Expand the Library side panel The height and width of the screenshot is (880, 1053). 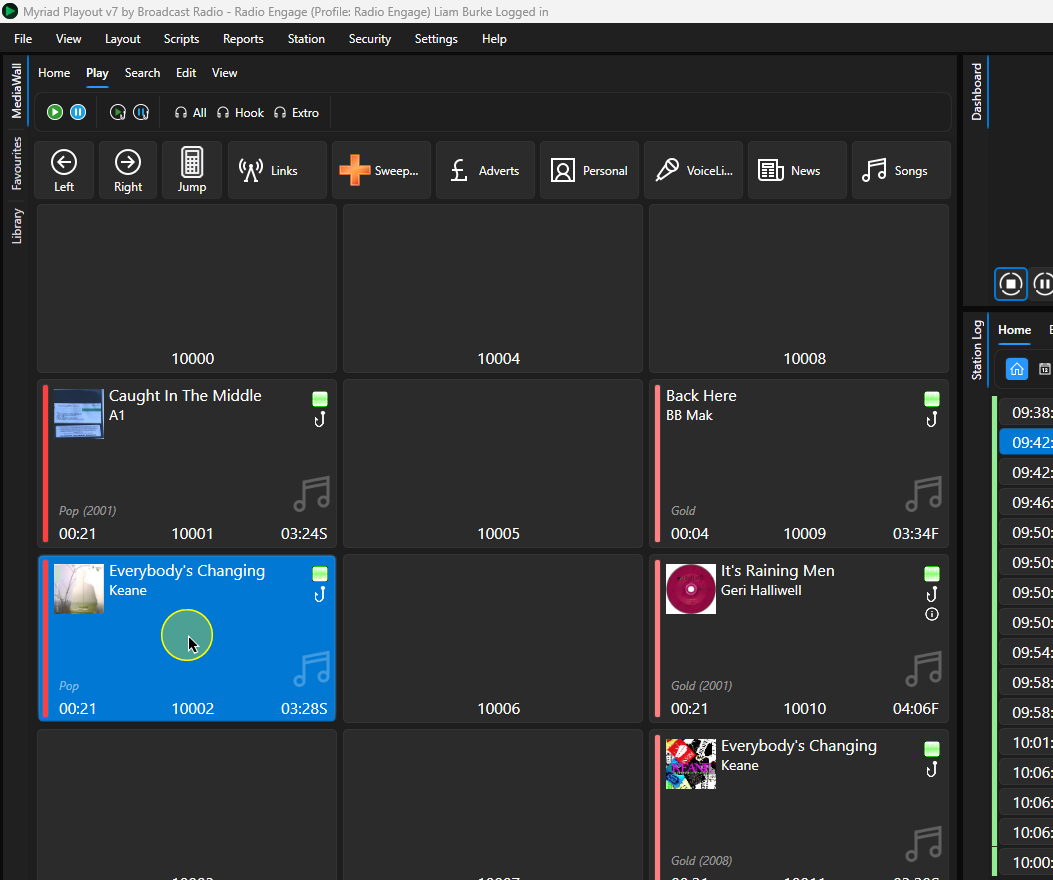(x=17, y=226)
